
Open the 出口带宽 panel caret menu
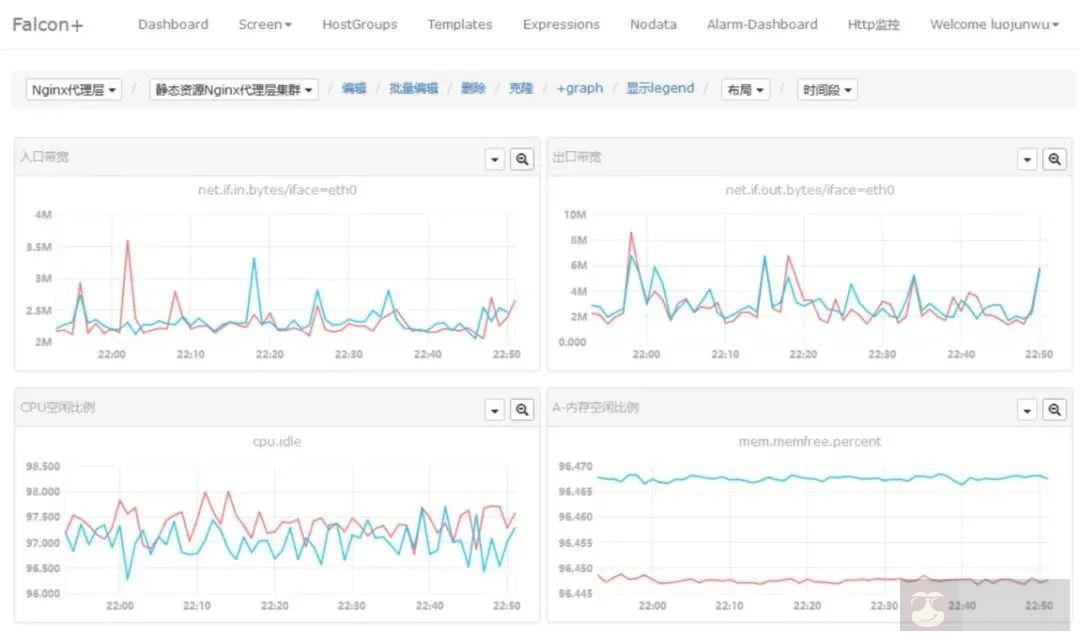[x=1027, y=159]
